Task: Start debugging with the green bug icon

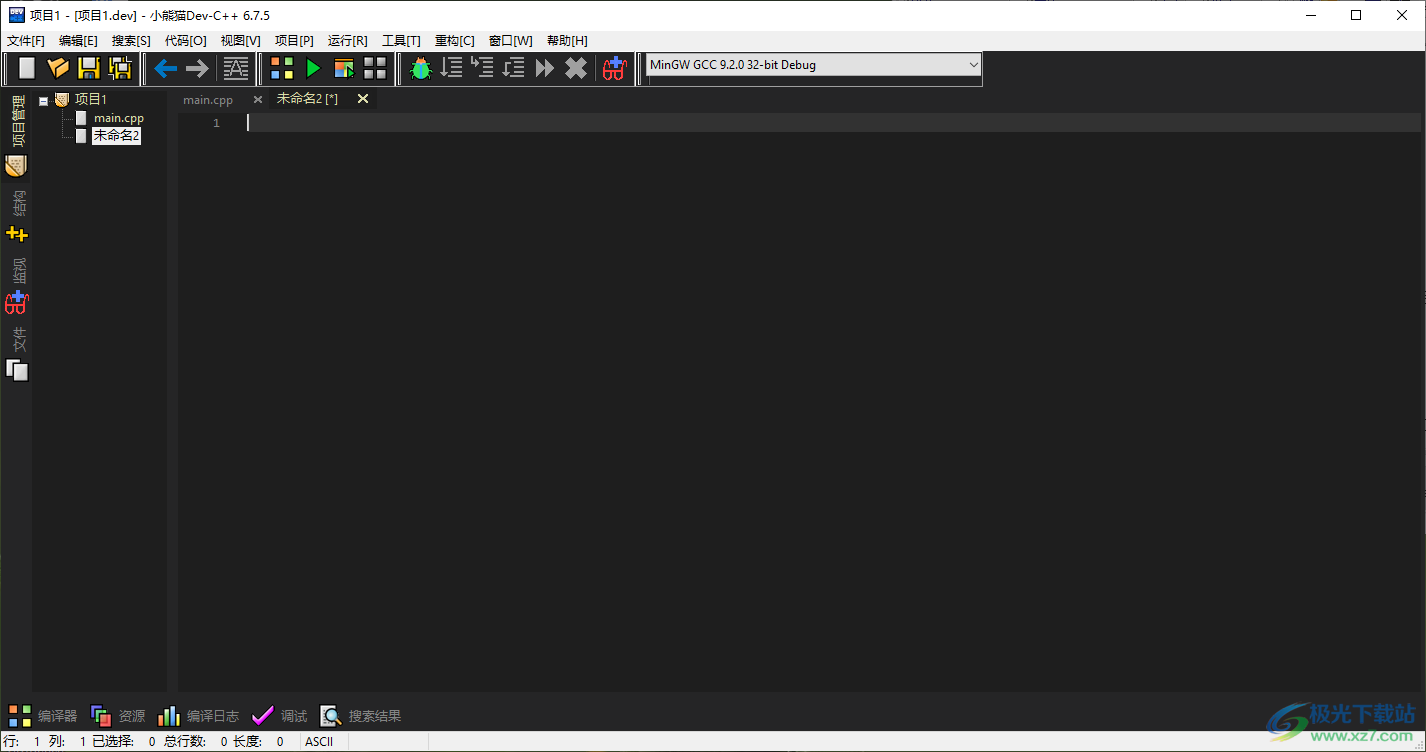Action: pyautogui.click(x=421, y=68)
